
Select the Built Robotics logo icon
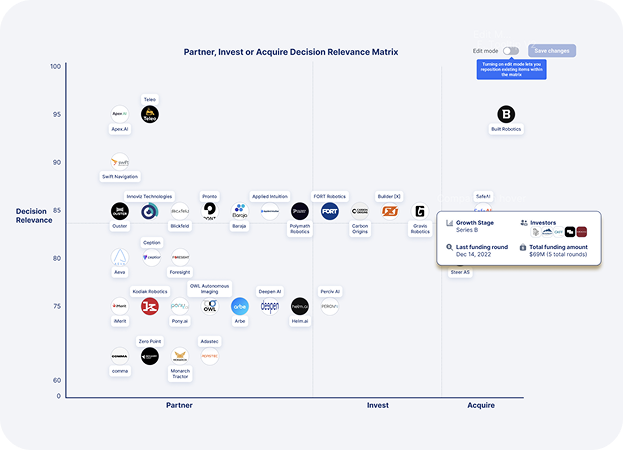click(506, 114)
